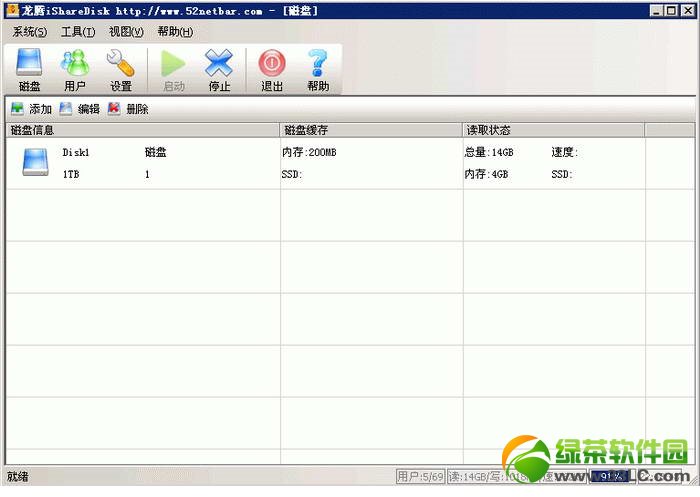Open the 视图(V) menu
The height and width of the screenshot is (497, 700).
(x=126, y=32)
